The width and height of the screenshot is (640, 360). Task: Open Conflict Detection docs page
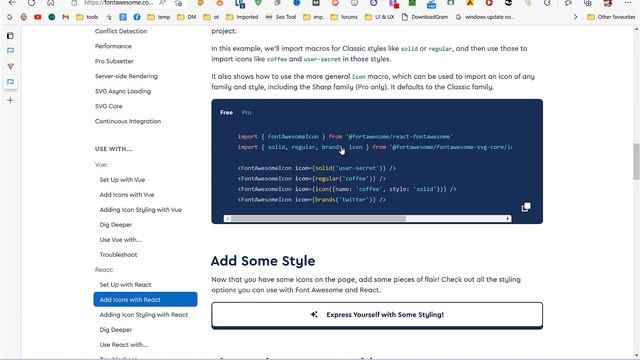tap(121, 31)
